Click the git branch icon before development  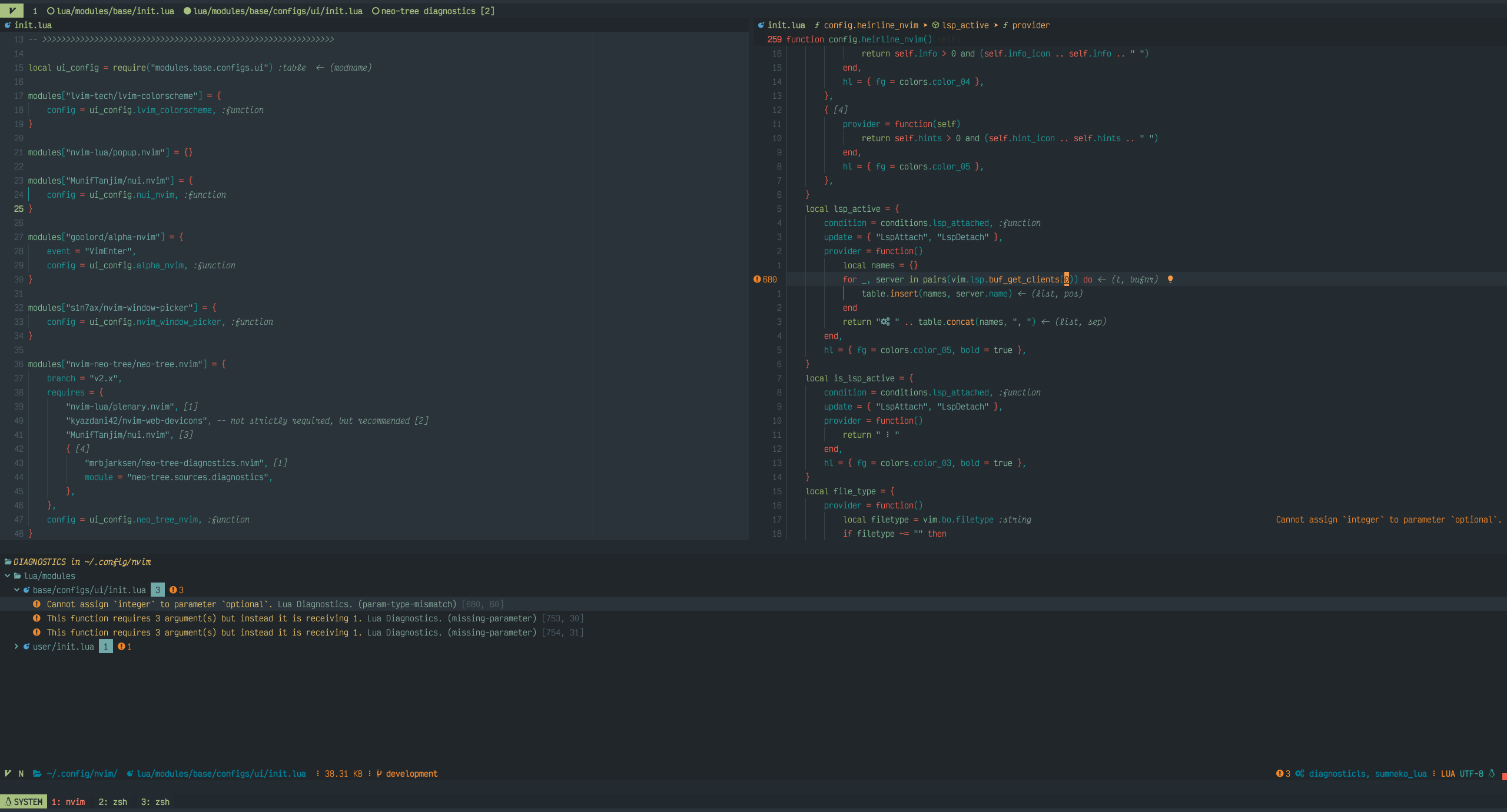click(x=379, y=774)
